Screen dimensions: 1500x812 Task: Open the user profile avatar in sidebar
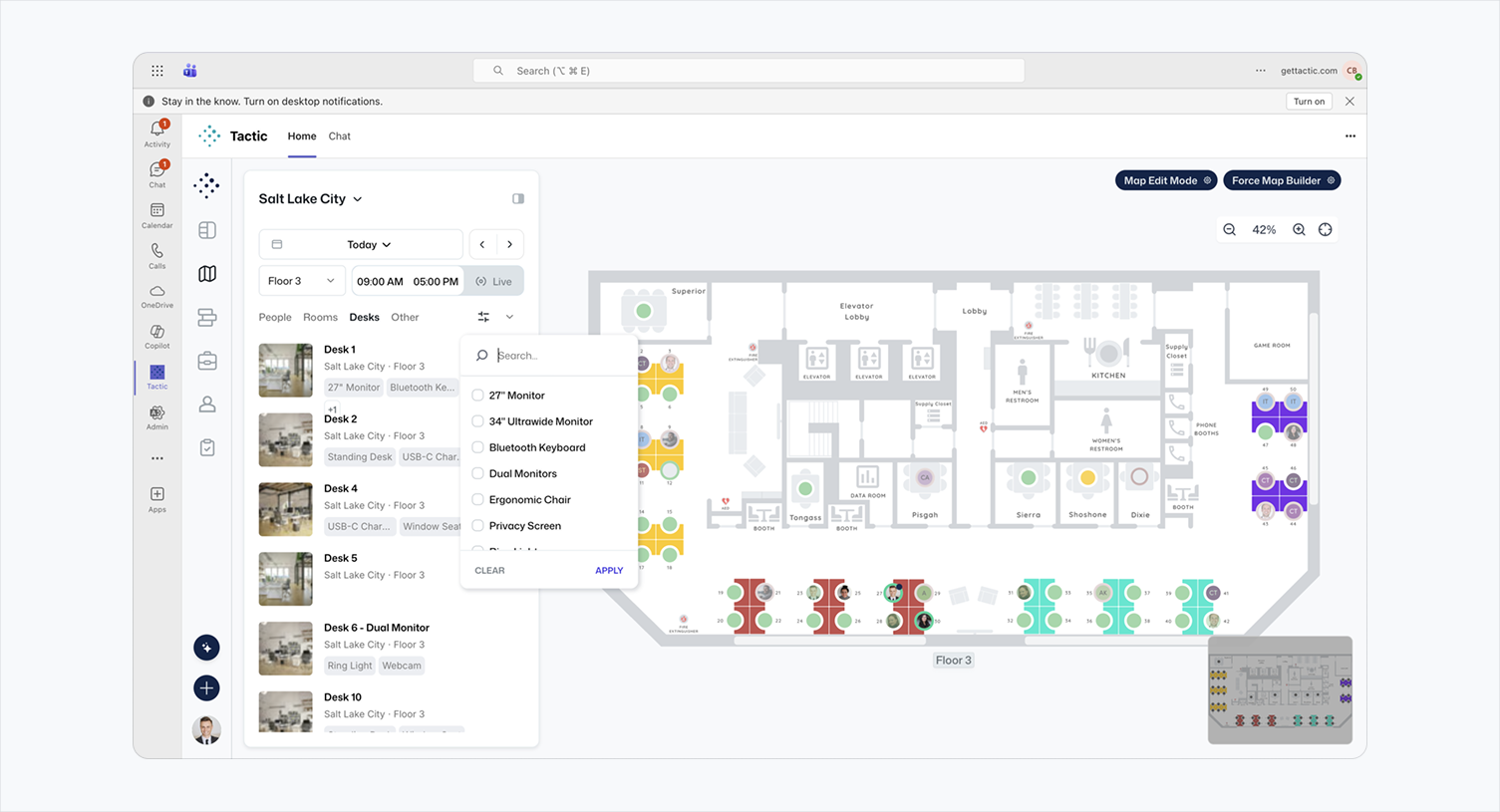(206, 730)
